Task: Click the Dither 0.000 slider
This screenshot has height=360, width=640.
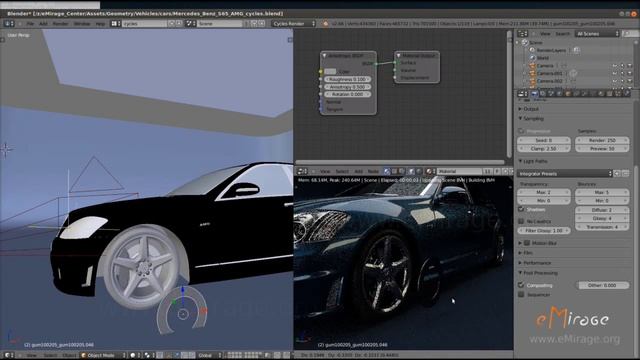Action: (x=602, y=285)
